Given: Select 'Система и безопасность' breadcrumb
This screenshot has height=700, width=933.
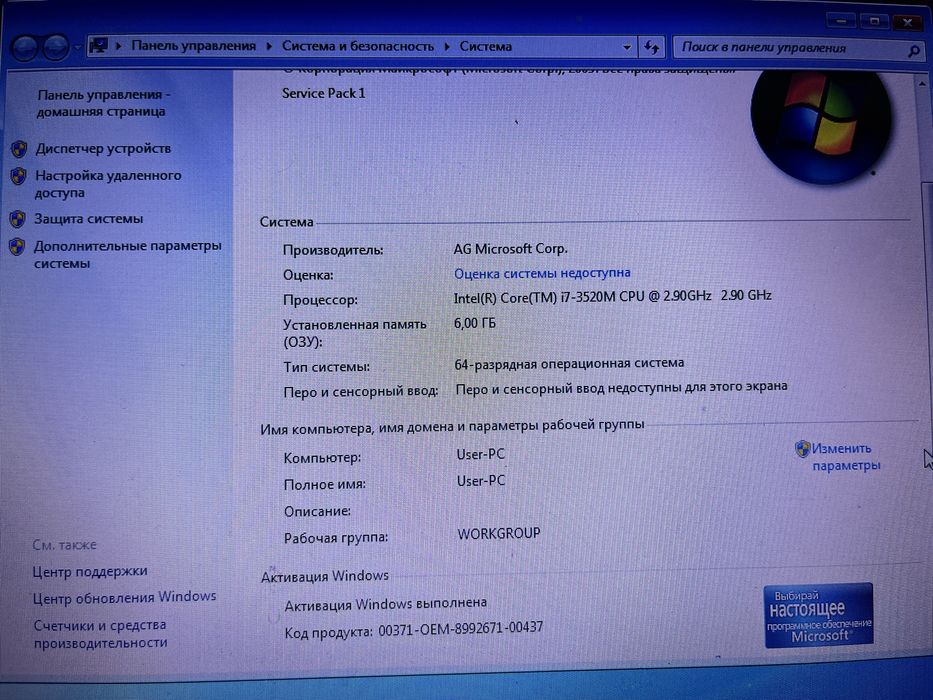Looking at the screenshot, I should 358,46.
